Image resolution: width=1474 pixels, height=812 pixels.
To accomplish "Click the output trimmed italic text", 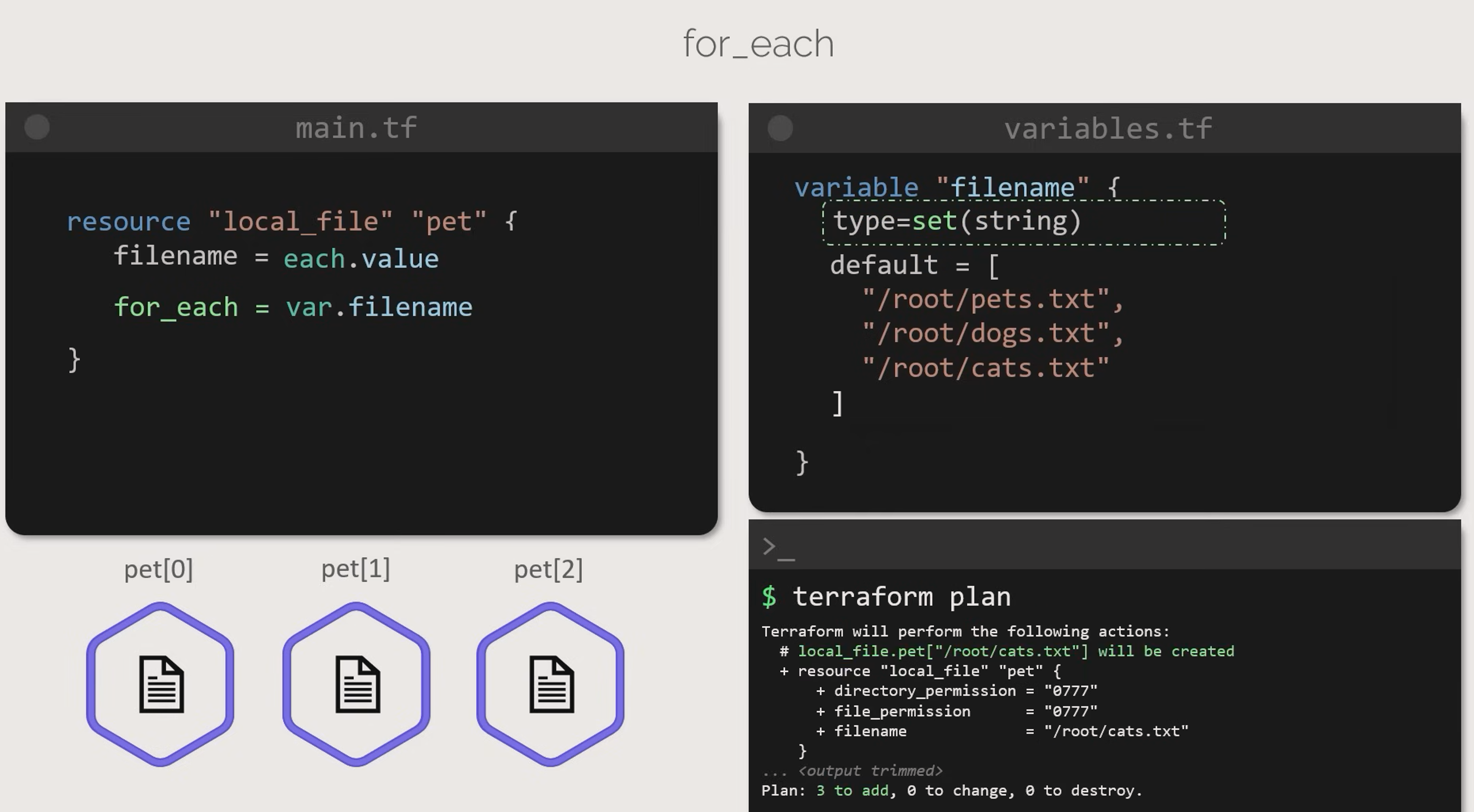I will click(870, 771).
